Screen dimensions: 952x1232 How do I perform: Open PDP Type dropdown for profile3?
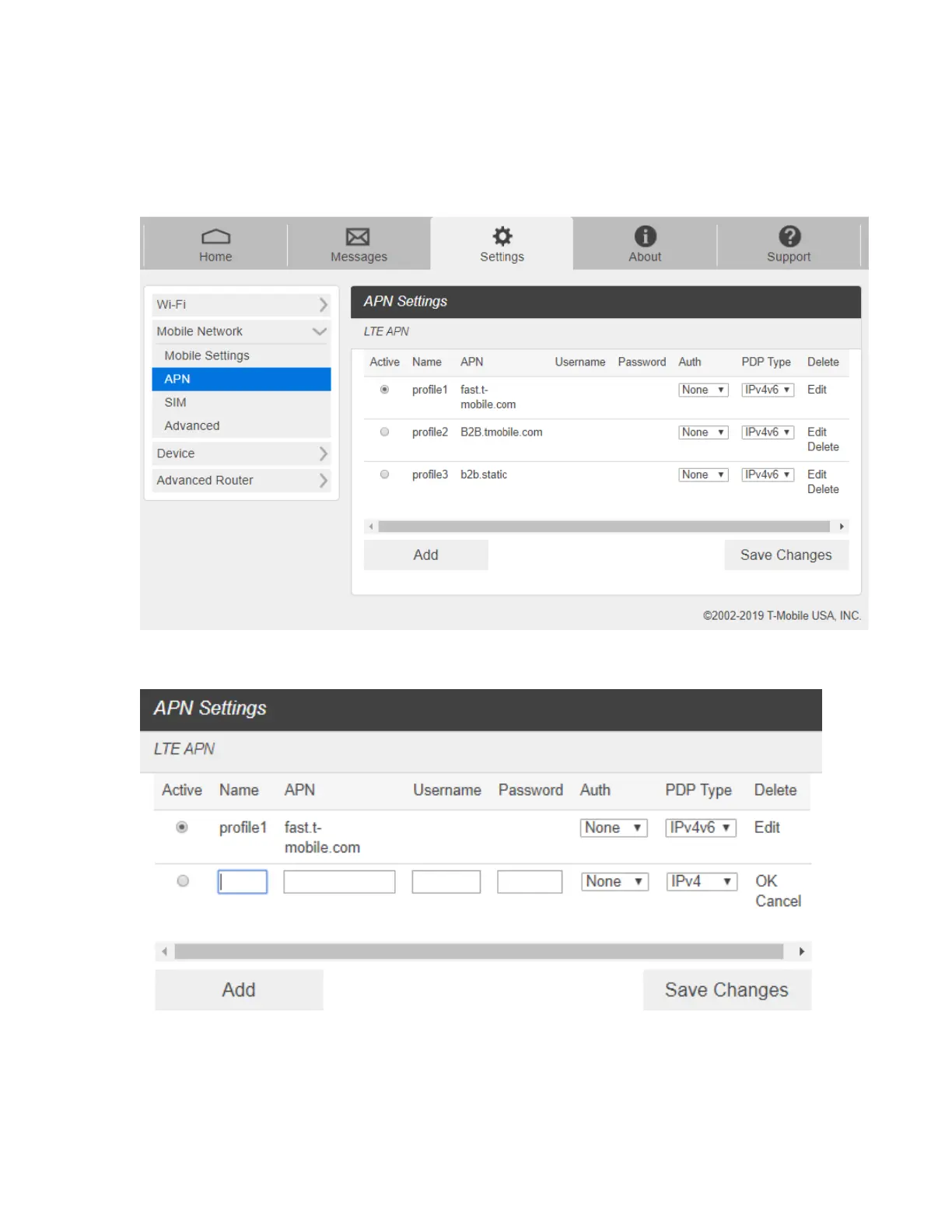point(768,474)
